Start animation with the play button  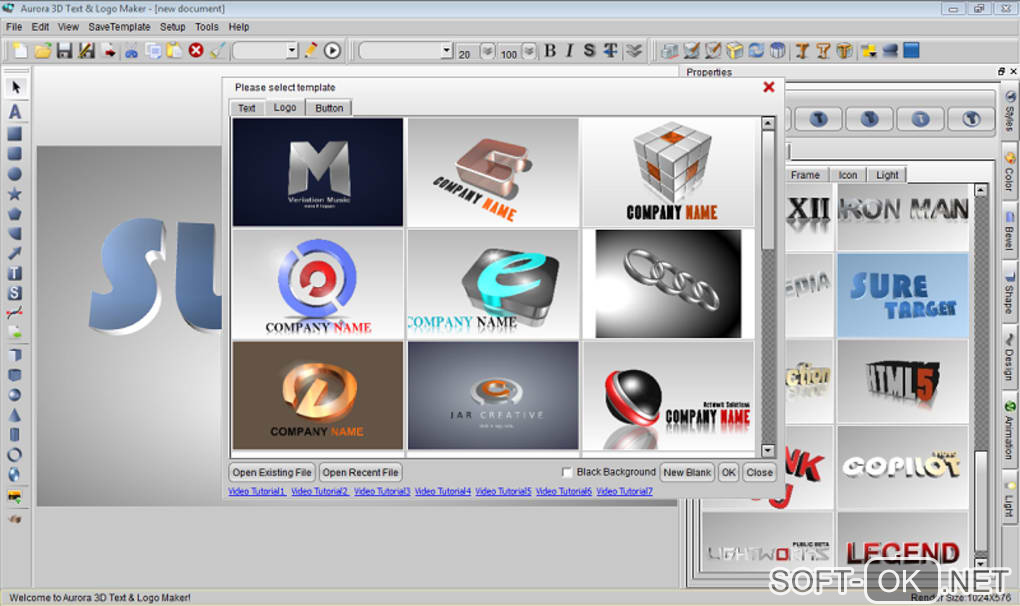coord(332,51)
